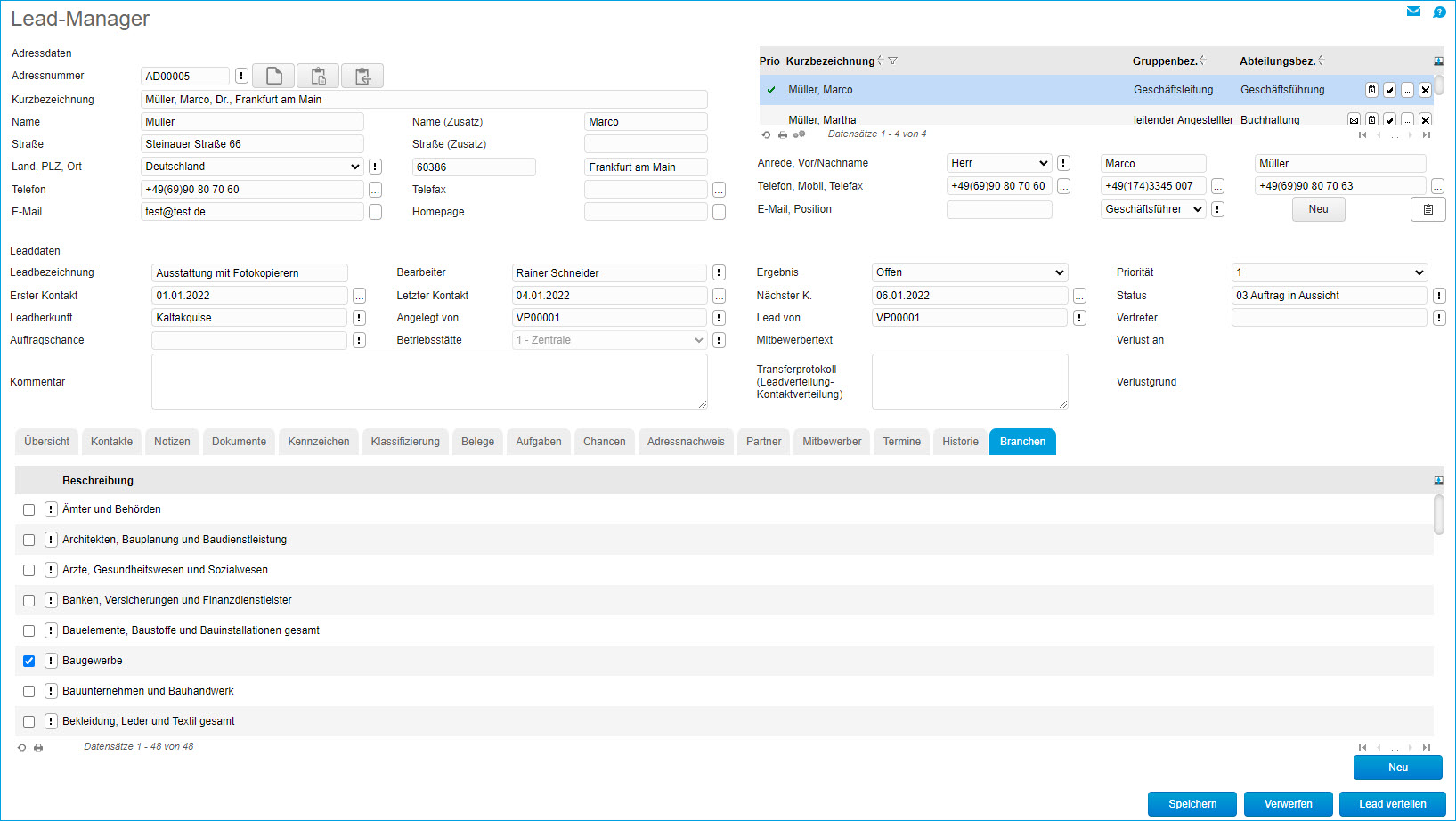The height and width of the screenshot is (821, 1456).
Task: Open the Land dropdown showing Deutschland
Action: (252, 167)
